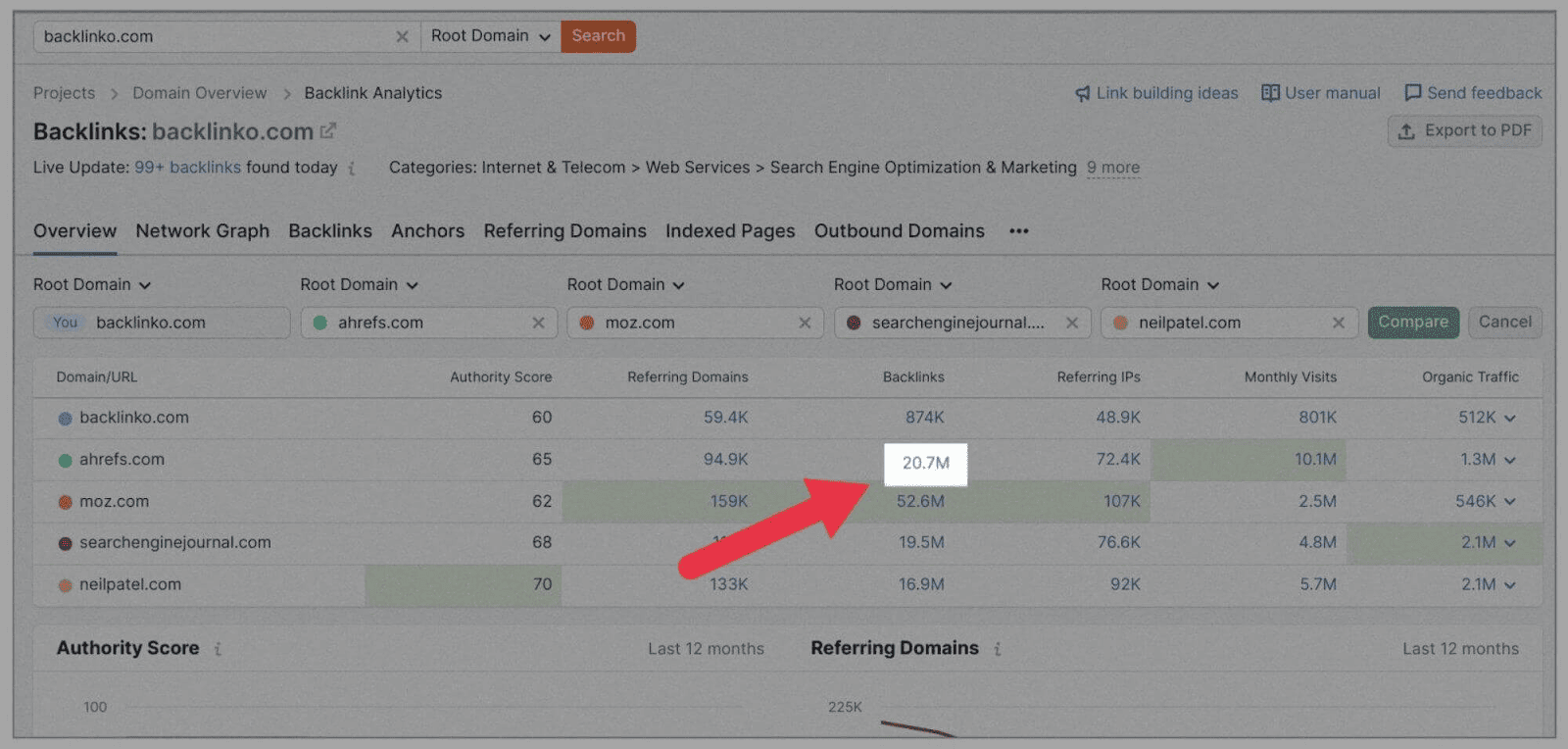Click 94.9K referring domains for ahrefs.com
The width and height of the screenshot is (1568, 749).
click(725, 460)
